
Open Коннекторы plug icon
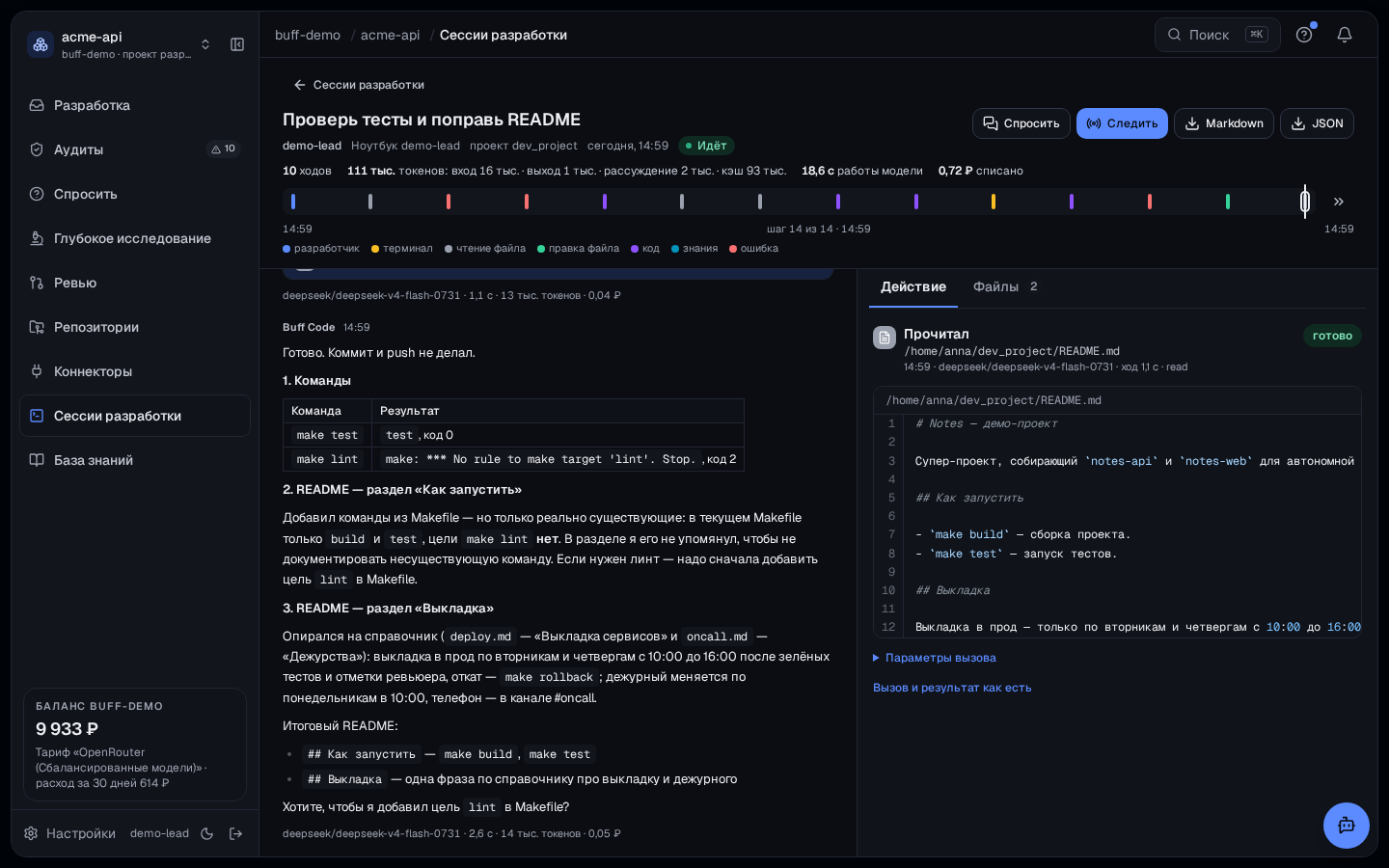pos(37,371)
